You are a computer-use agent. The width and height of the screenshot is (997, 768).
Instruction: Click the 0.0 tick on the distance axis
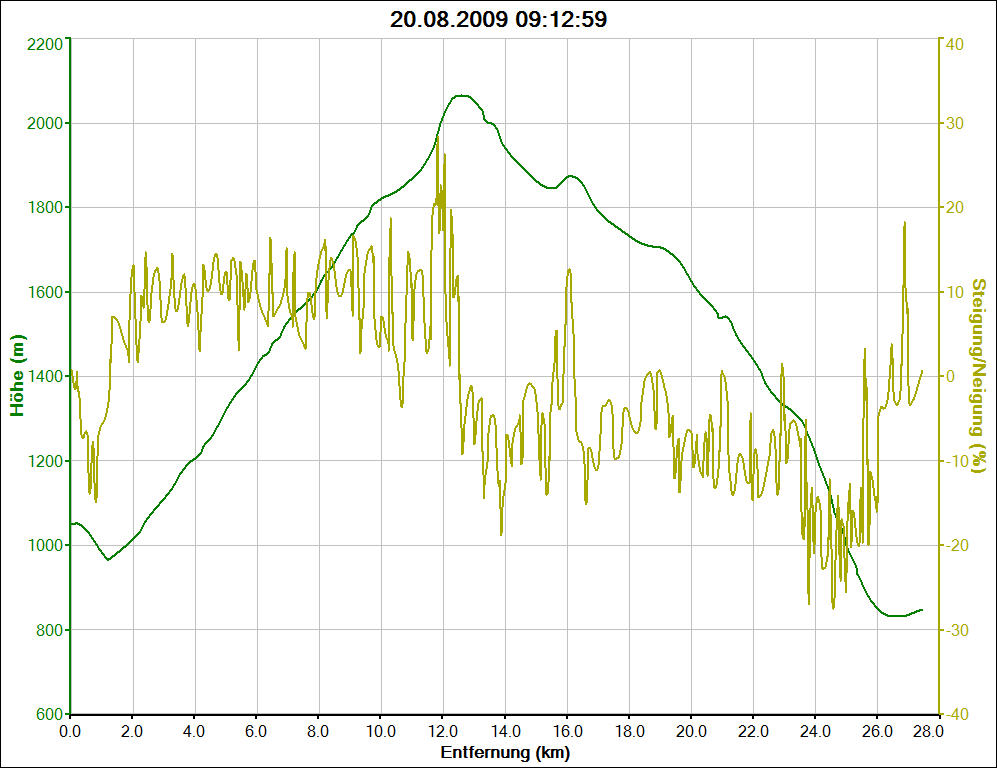(71, 731)
